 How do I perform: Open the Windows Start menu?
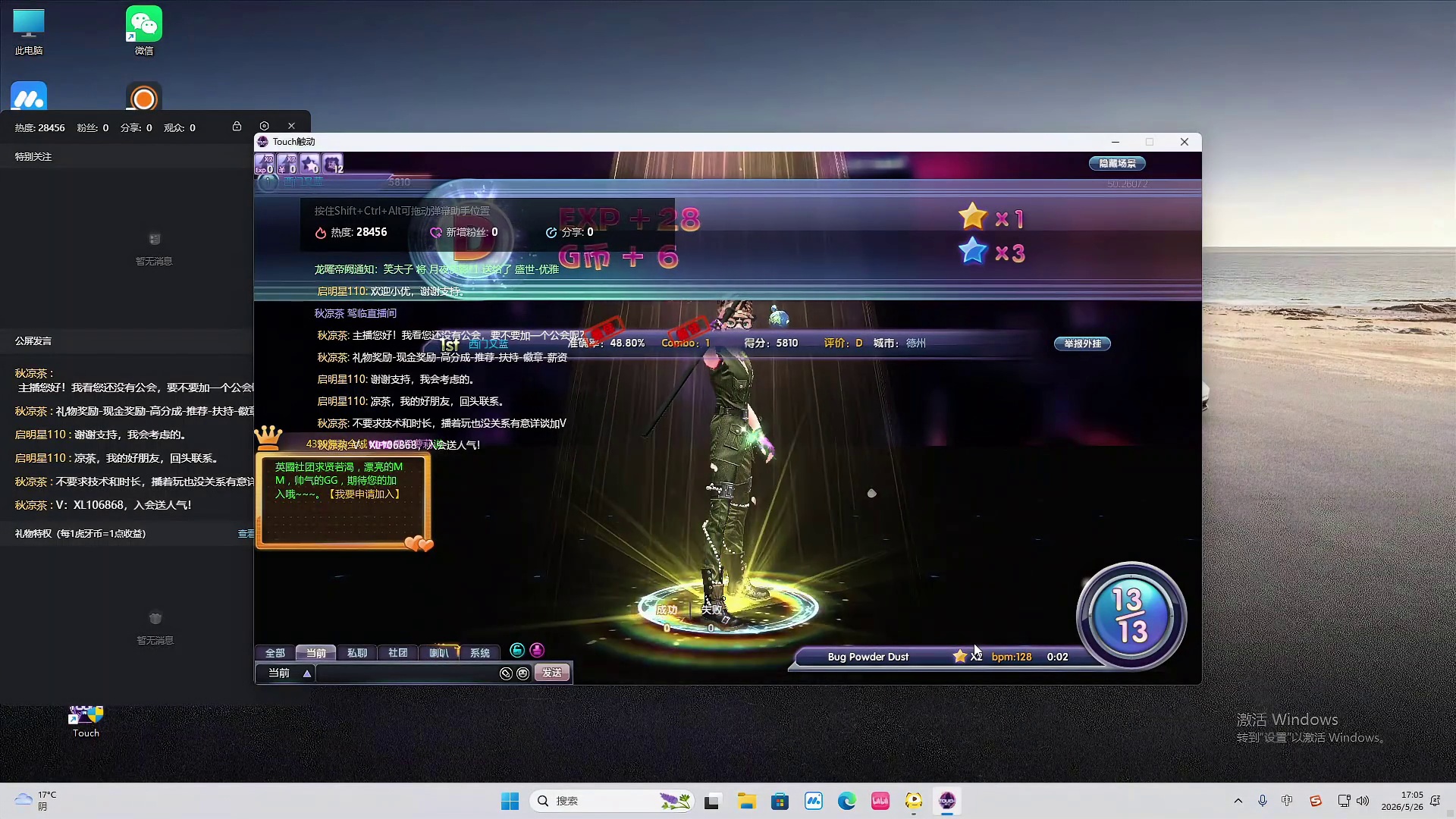510,801
